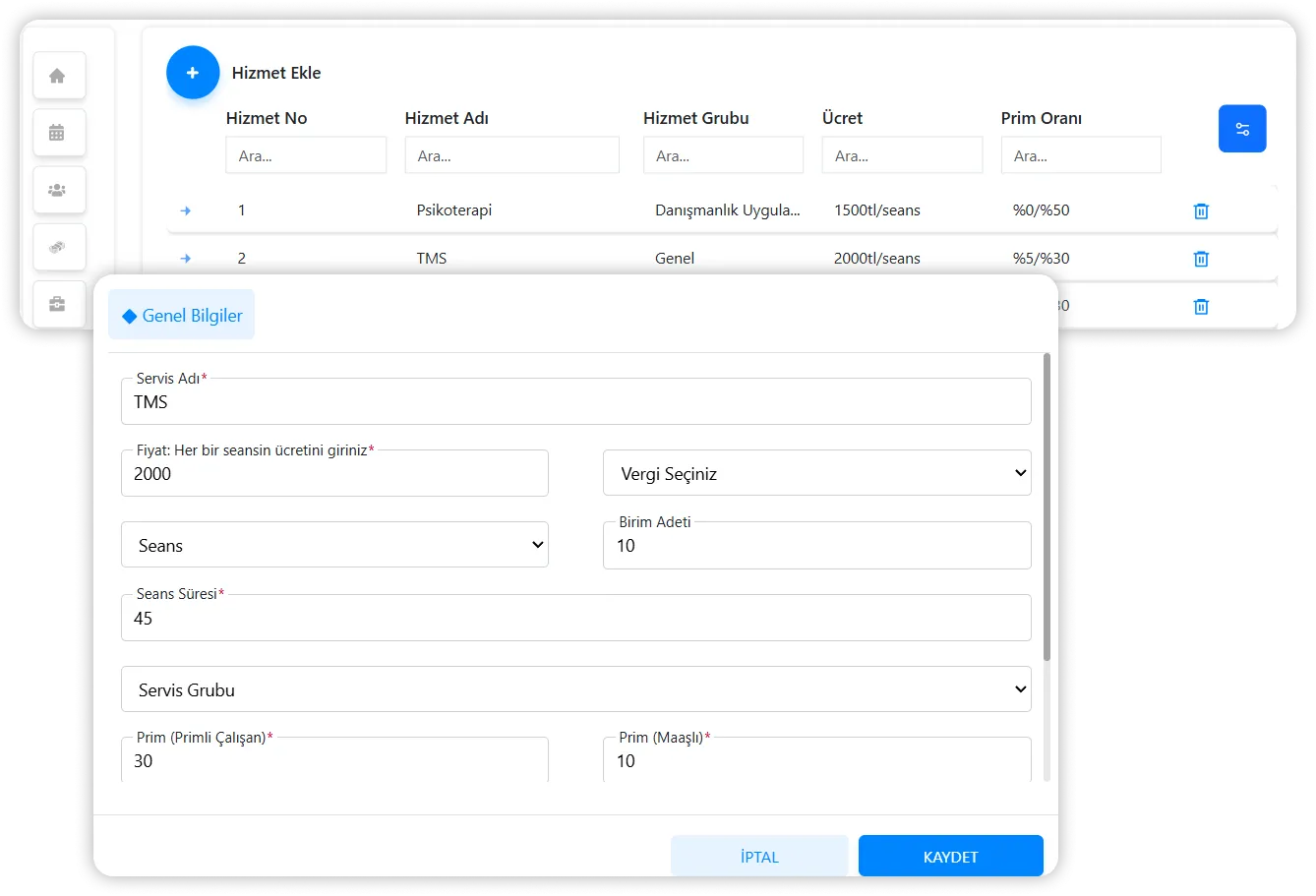Open the Seans unit dropdown
The image size is (1316, 896).
click(x=334, y=545)
